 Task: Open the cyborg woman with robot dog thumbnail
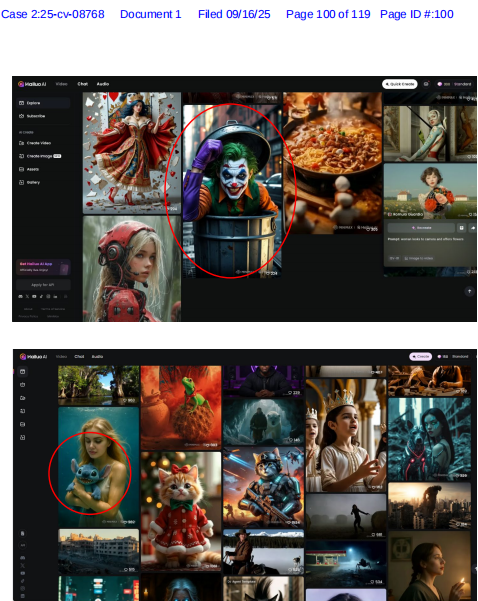click(x=429, y=439)
